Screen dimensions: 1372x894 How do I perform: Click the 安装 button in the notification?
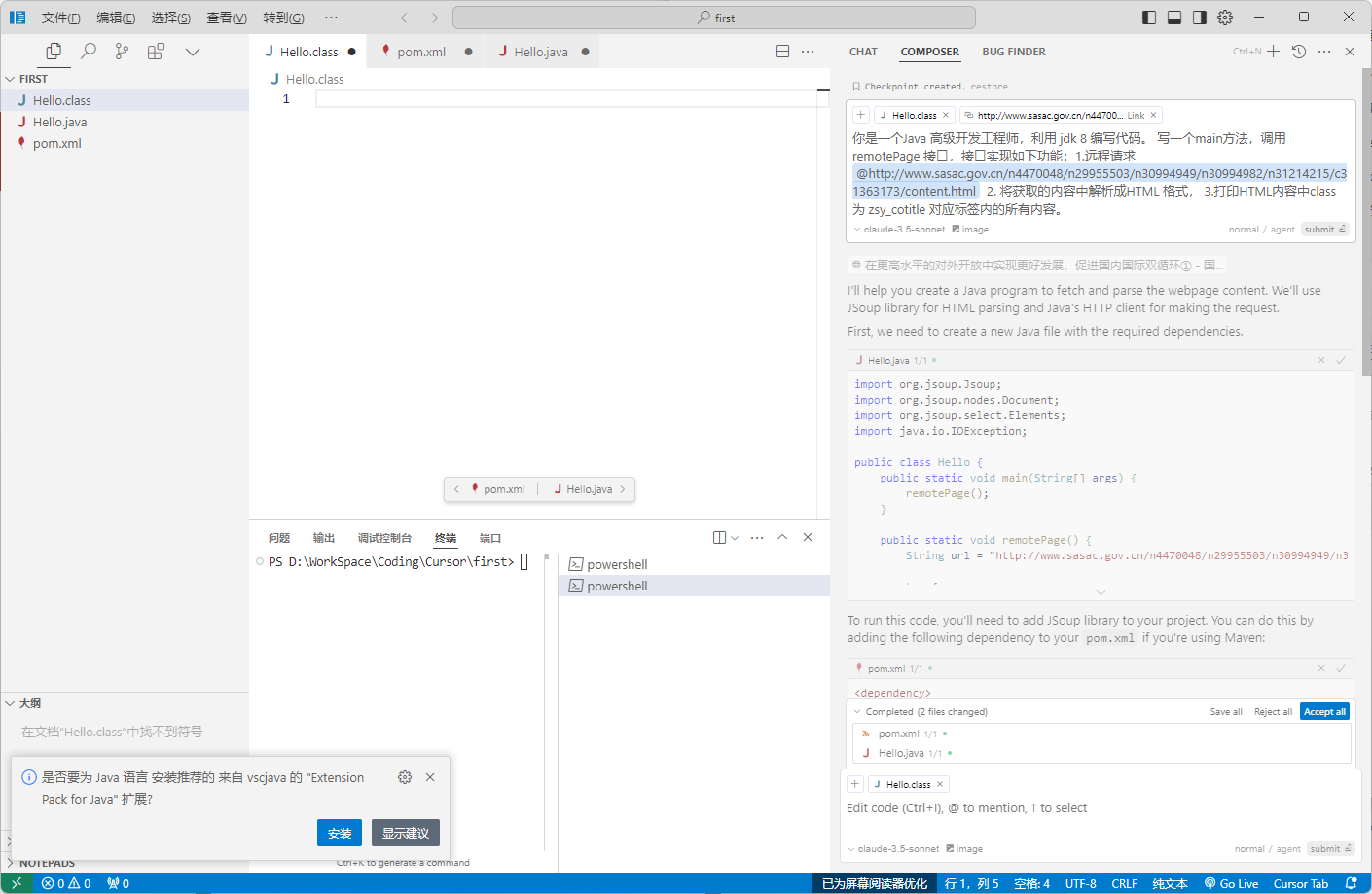tap(340, 833)
